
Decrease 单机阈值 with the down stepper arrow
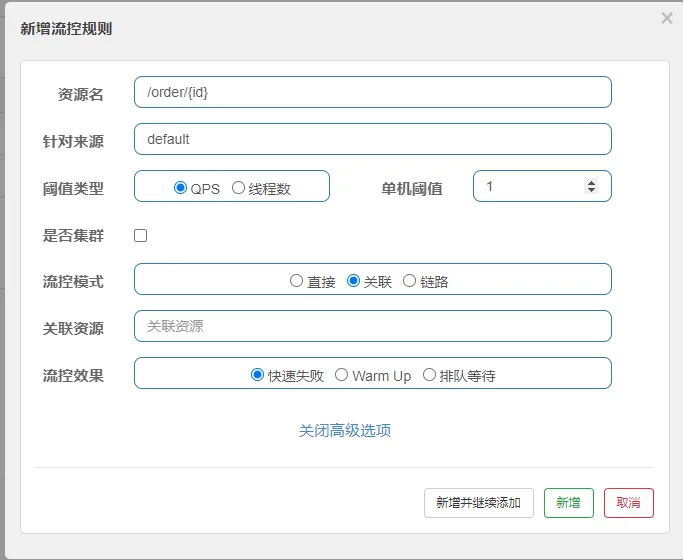591,190
